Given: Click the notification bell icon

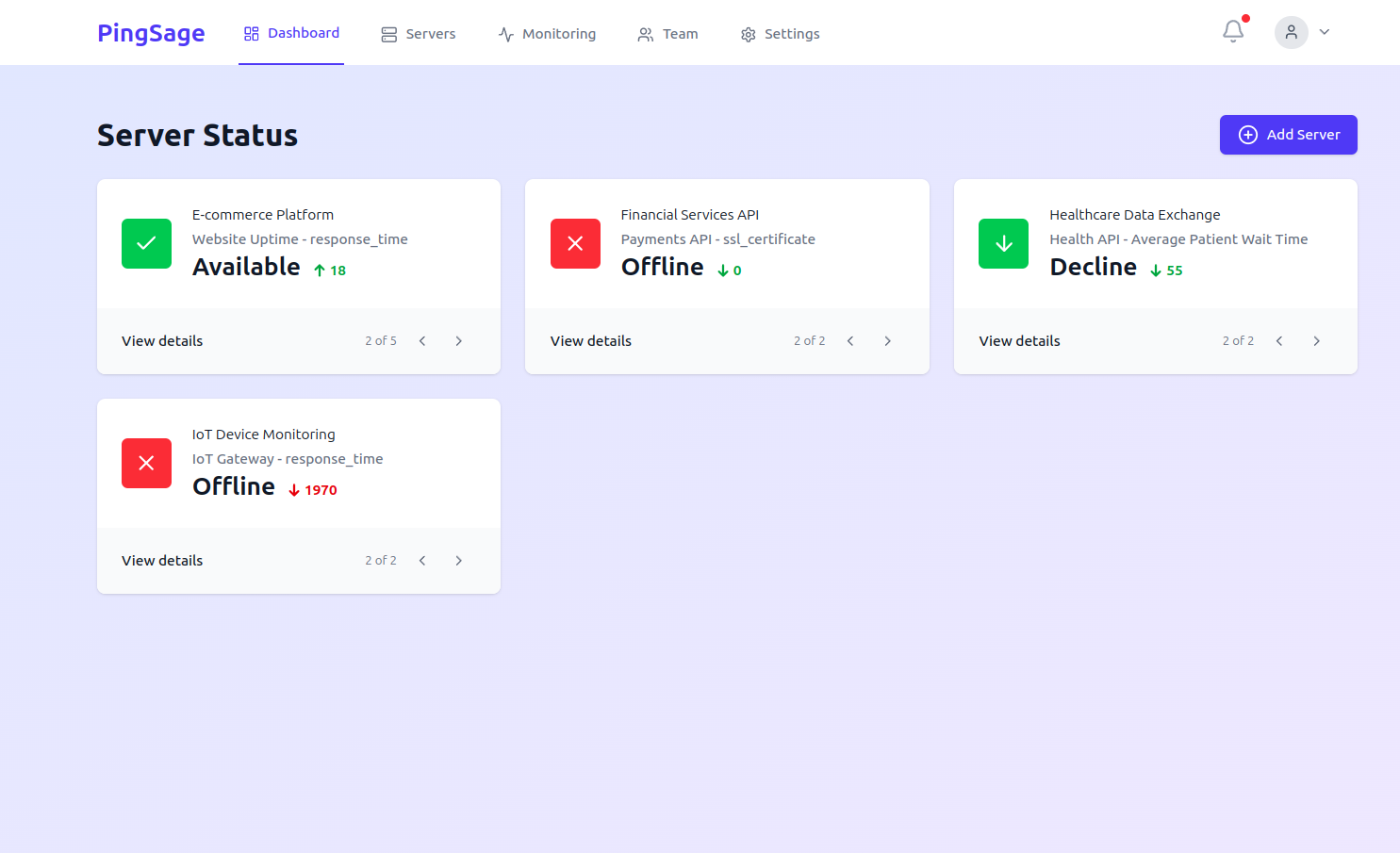Looking at the screenshot, I should (x=1232, y=32).
